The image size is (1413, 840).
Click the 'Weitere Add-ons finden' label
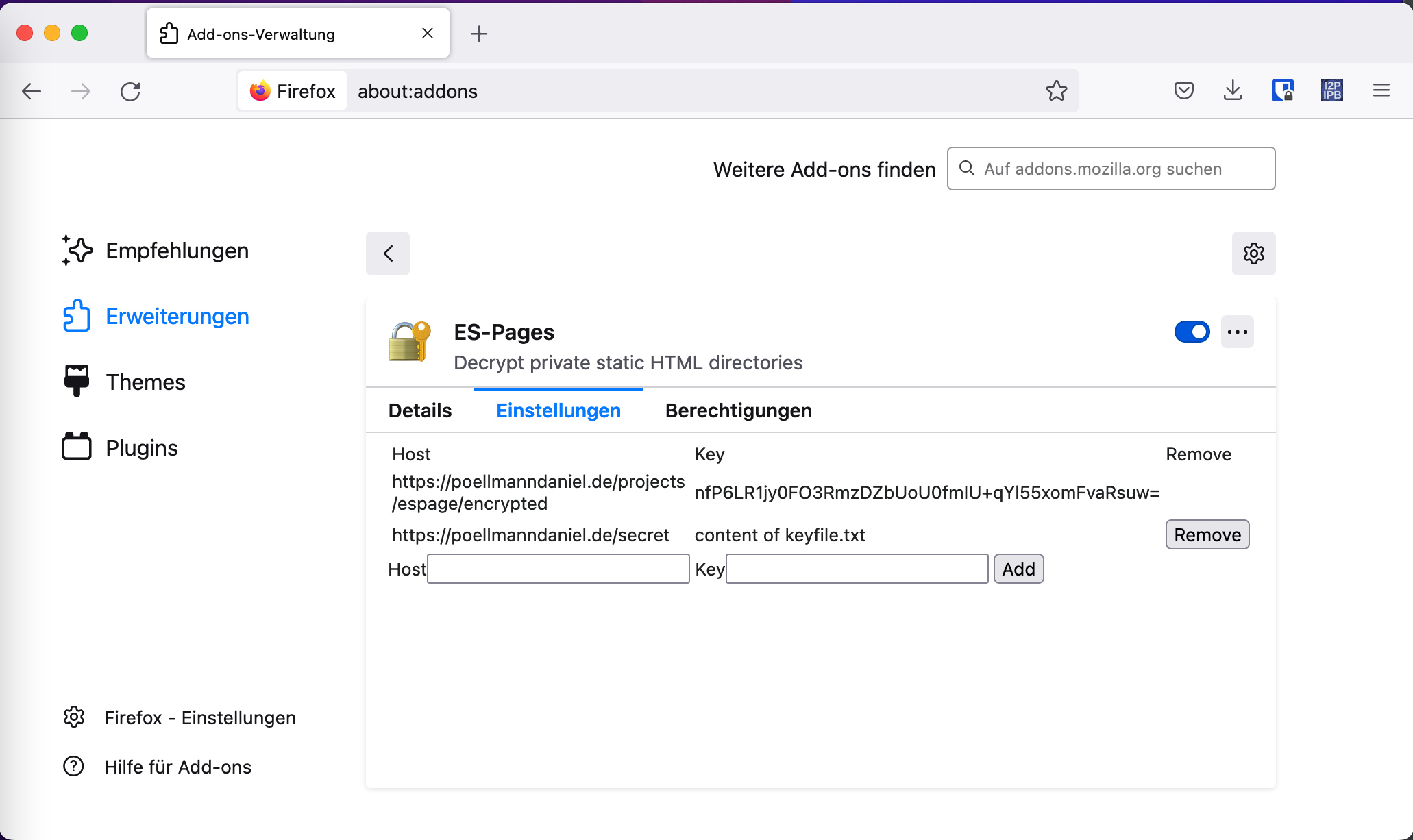click(x=824, y=169)
